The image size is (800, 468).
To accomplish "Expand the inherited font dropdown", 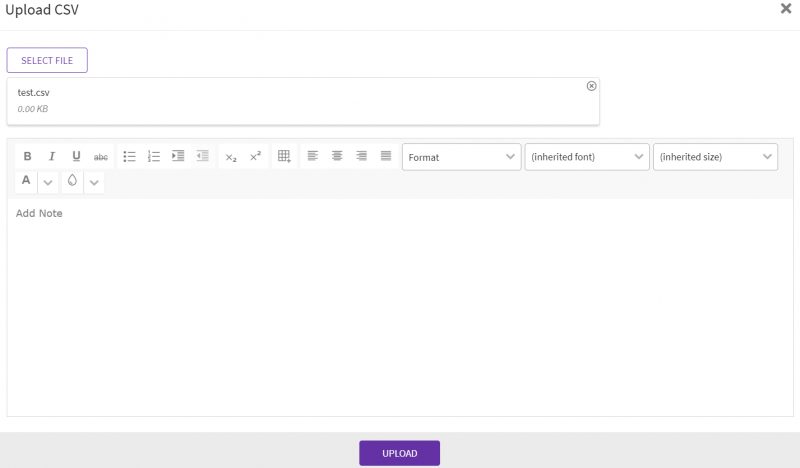I will click(x=587, y=157).
